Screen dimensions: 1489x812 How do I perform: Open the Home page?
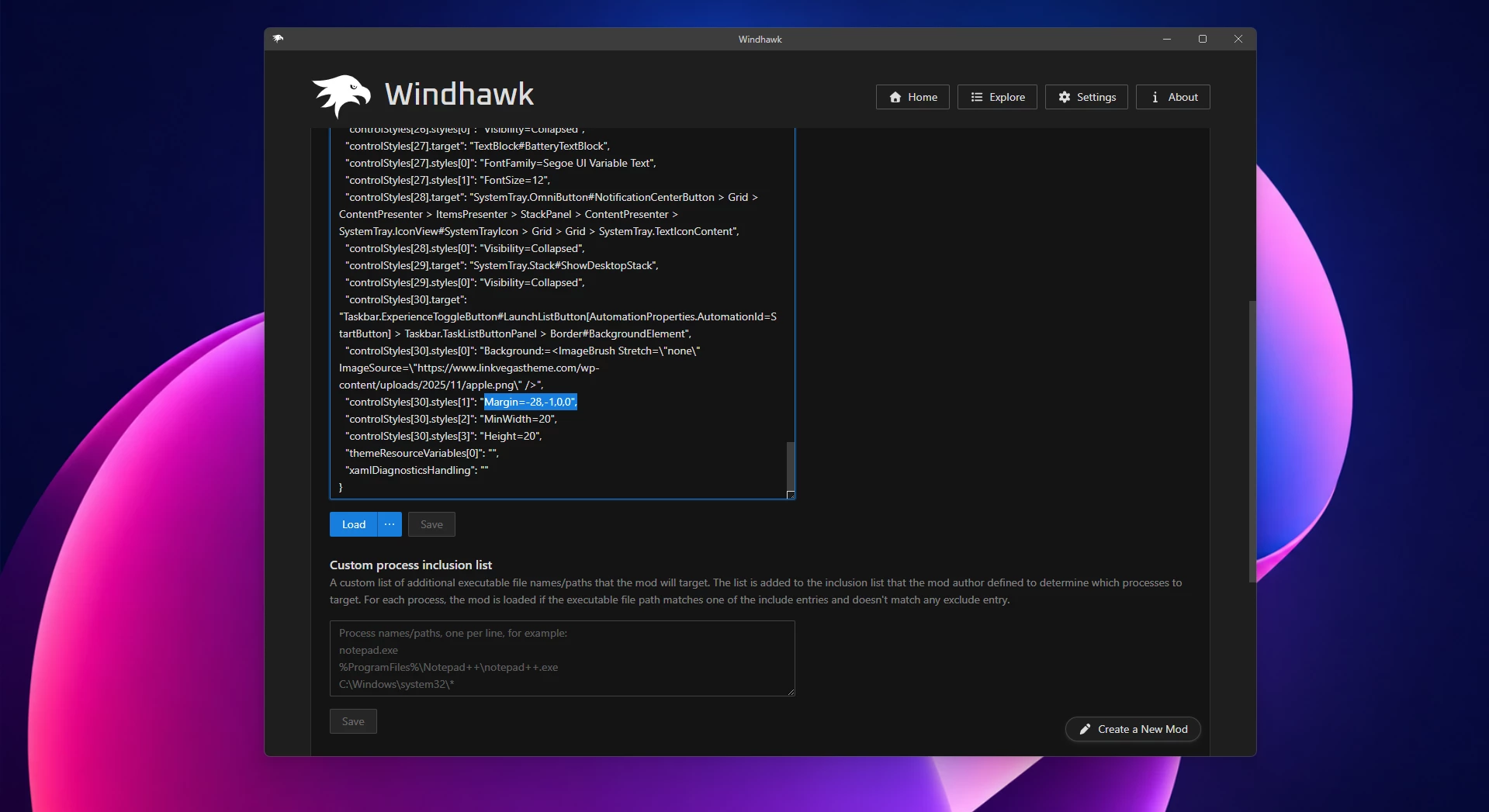click(x=912, y=97)
